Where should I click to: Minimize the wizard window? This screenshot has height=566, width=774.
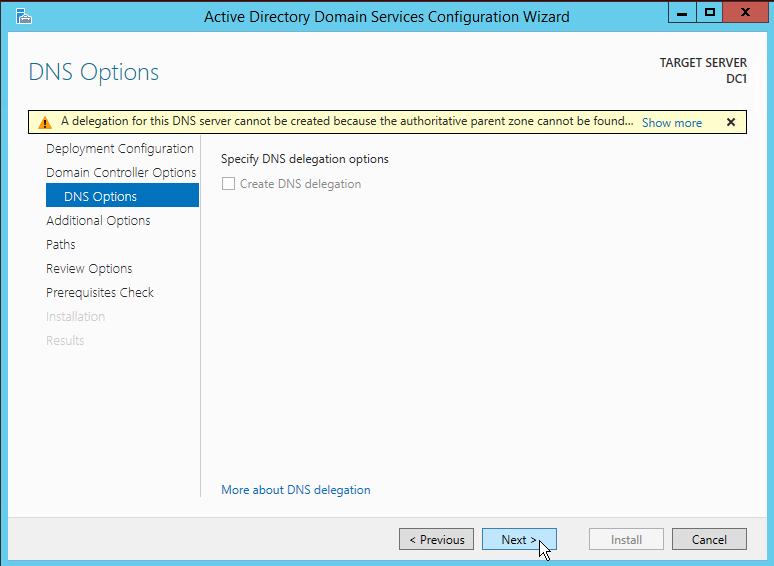pos(682,12)
